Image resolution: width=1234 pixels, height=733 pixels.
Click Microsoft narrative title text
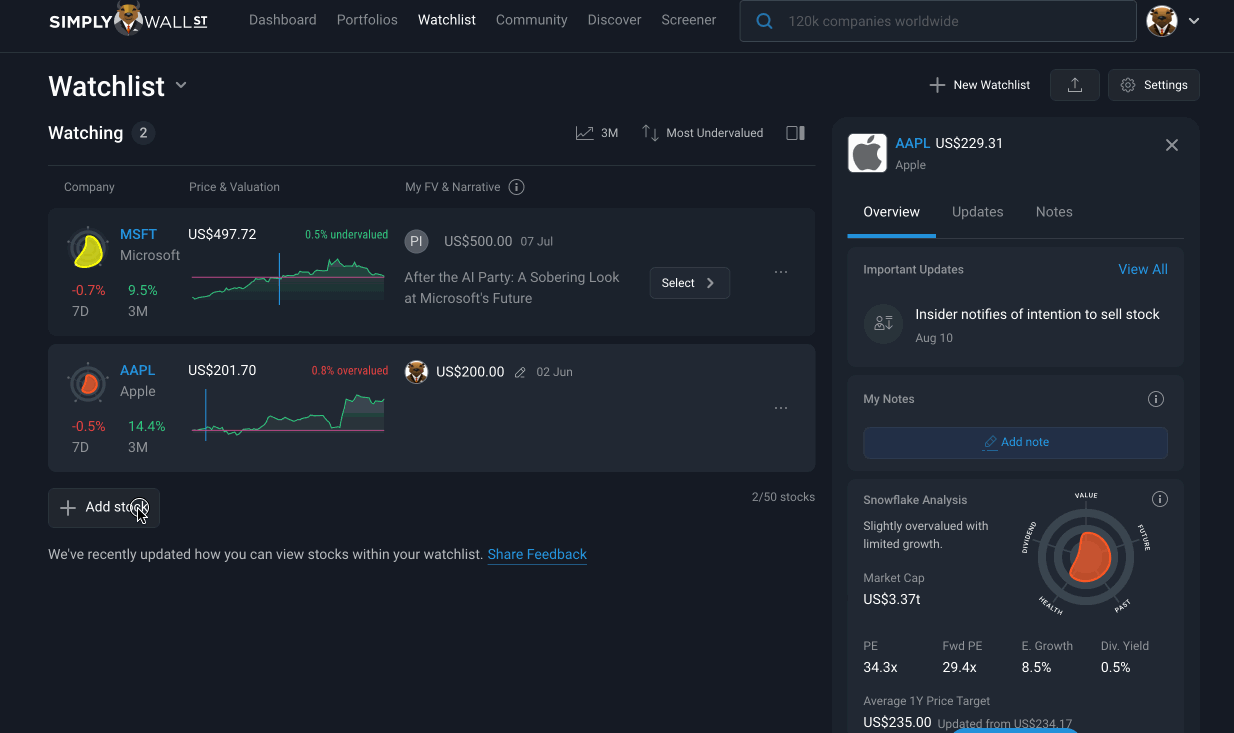512,288
